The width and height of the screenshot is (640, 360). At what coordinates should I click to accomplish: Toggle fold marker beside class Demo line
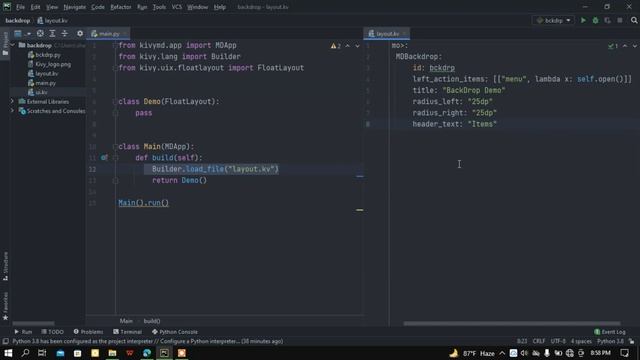pos(116,102)
